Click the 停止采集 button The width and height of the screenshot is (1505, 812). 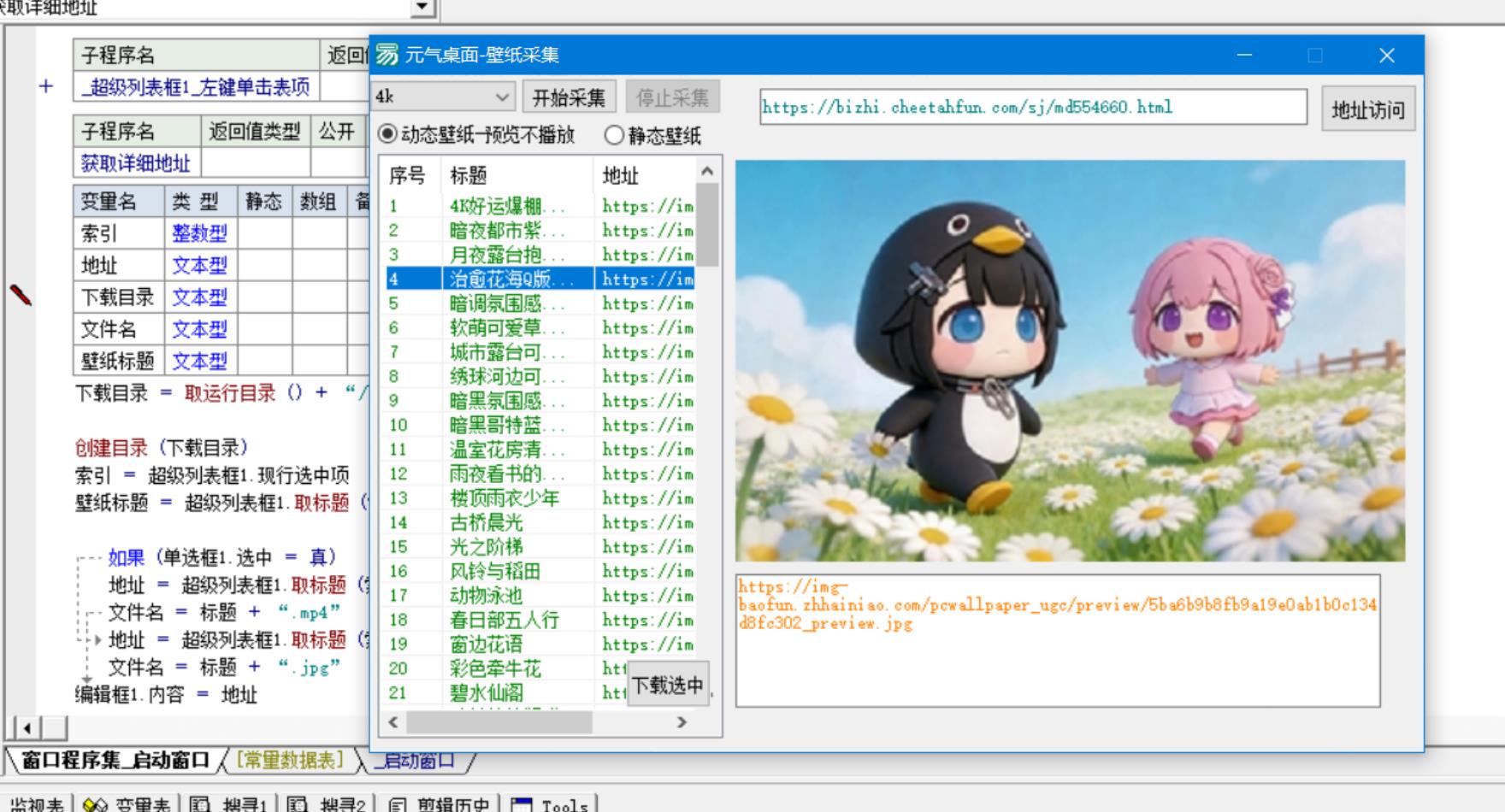tap(672, 97)
